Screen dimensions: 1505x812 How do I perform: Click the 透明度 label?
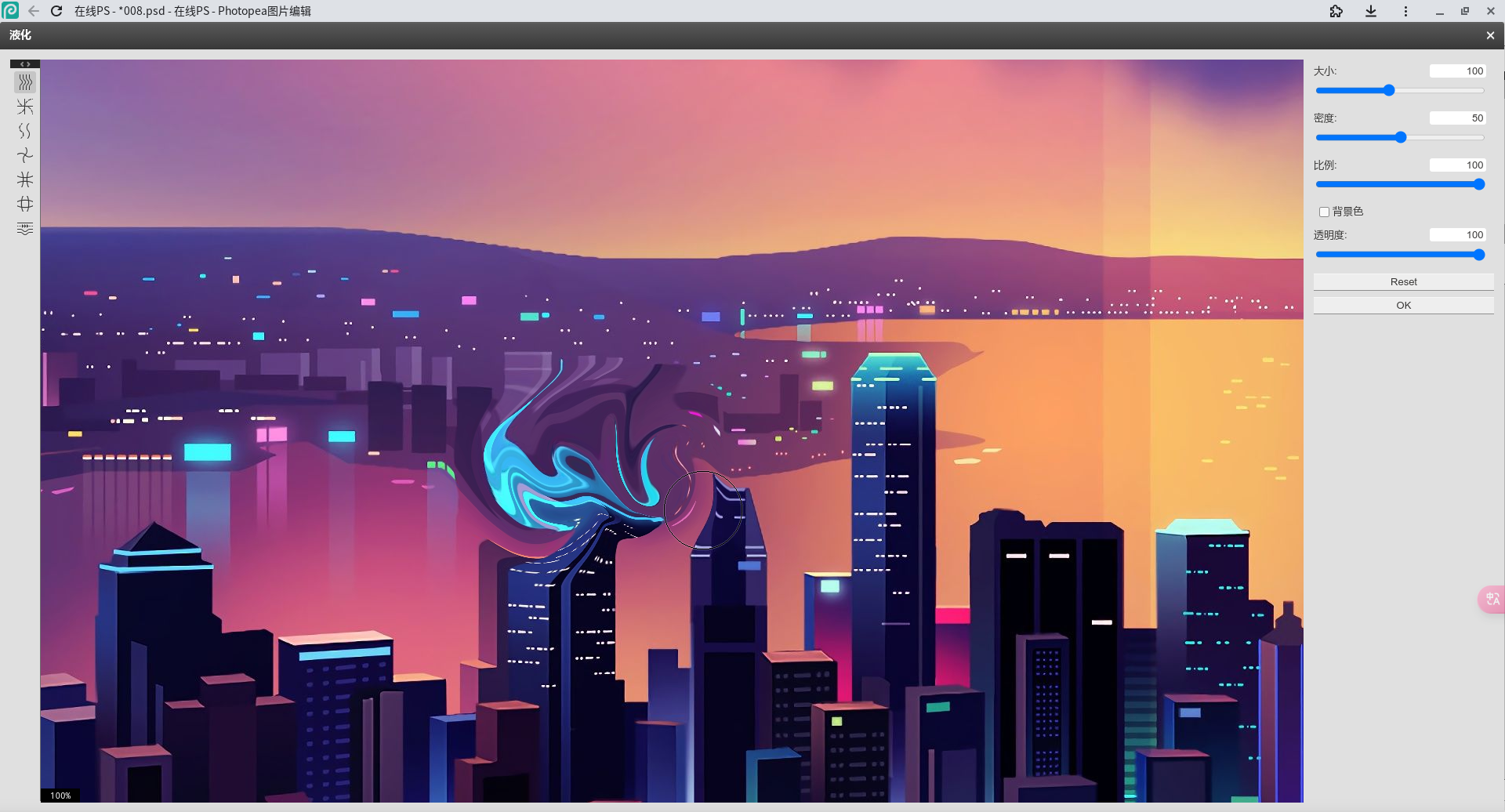(x=1330, y=235)
